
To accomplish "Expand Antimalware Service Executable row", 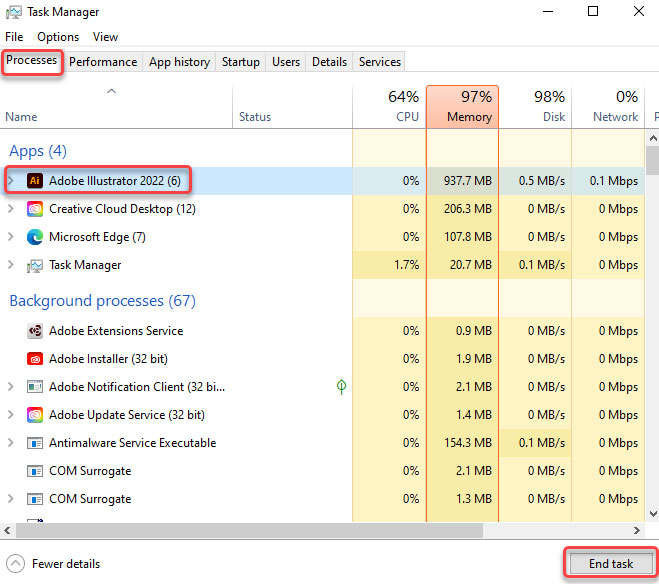I will point(11,443).
